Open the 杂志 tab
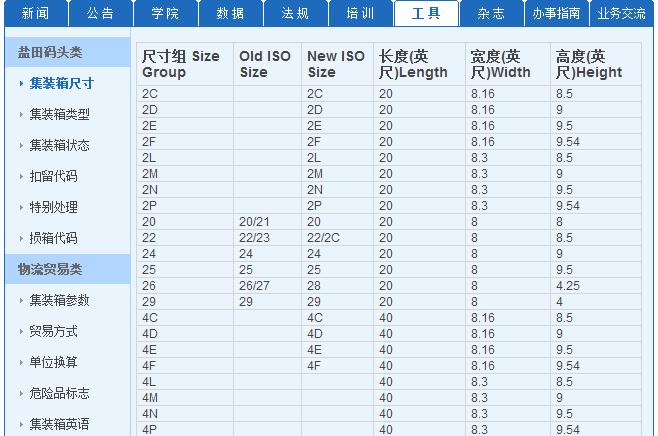The height and width of the screenshot is (436, 658). (x=491, y=13)
